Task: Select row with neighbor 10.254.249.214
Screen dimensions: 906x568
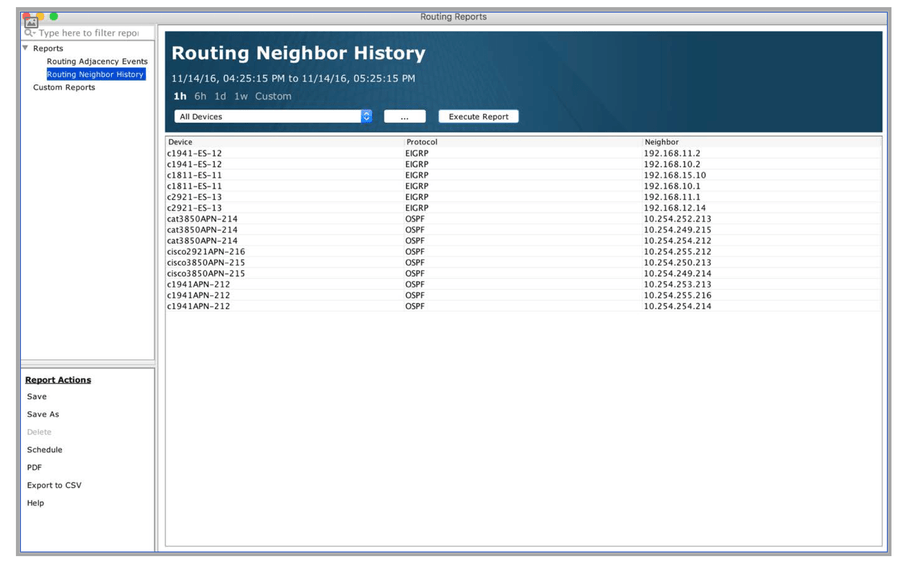Action: tap(523, 274)
